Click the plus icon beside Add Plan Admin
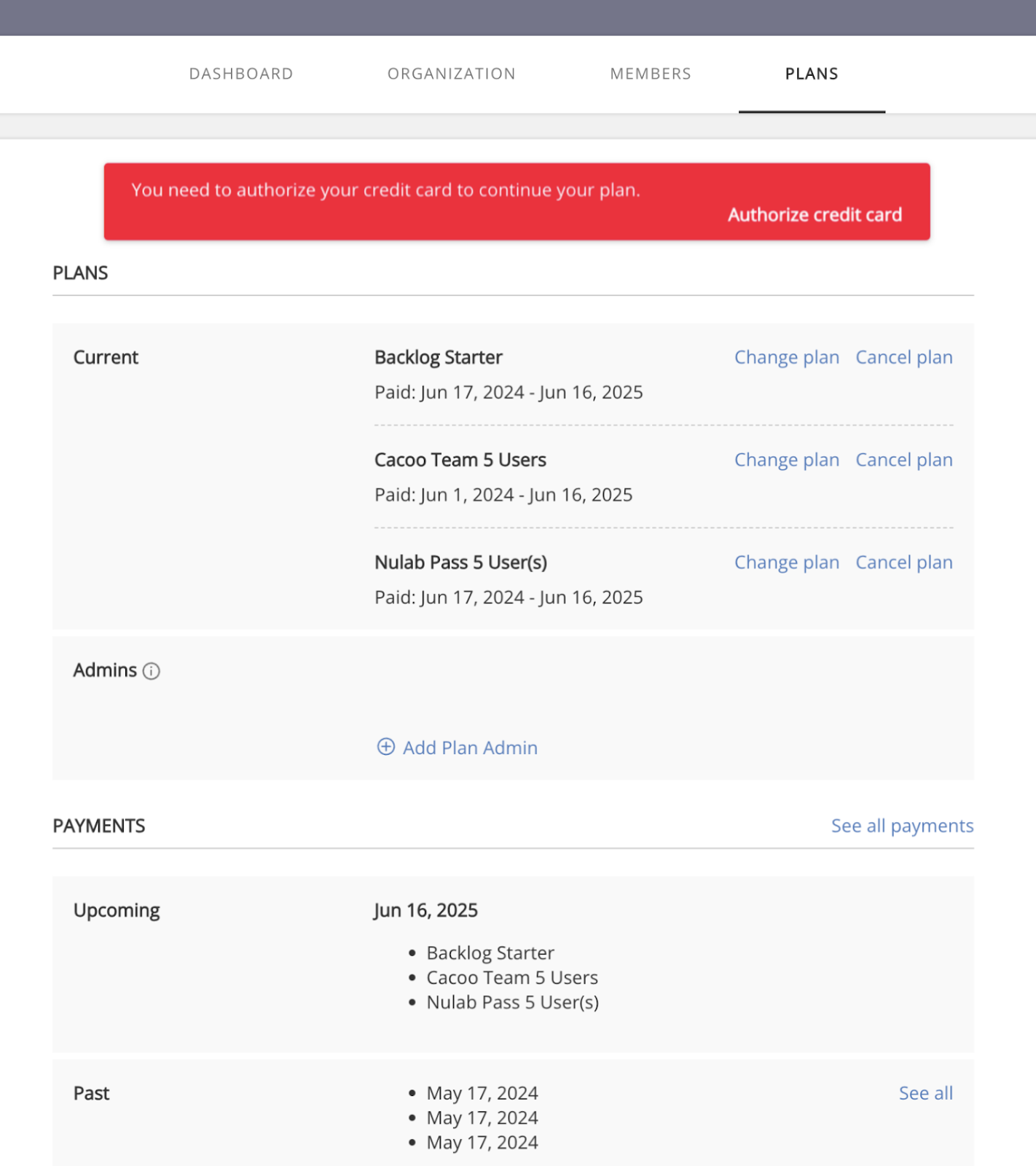The image size is (1036, 1166). pyautogui.click(x=385, y=747)
